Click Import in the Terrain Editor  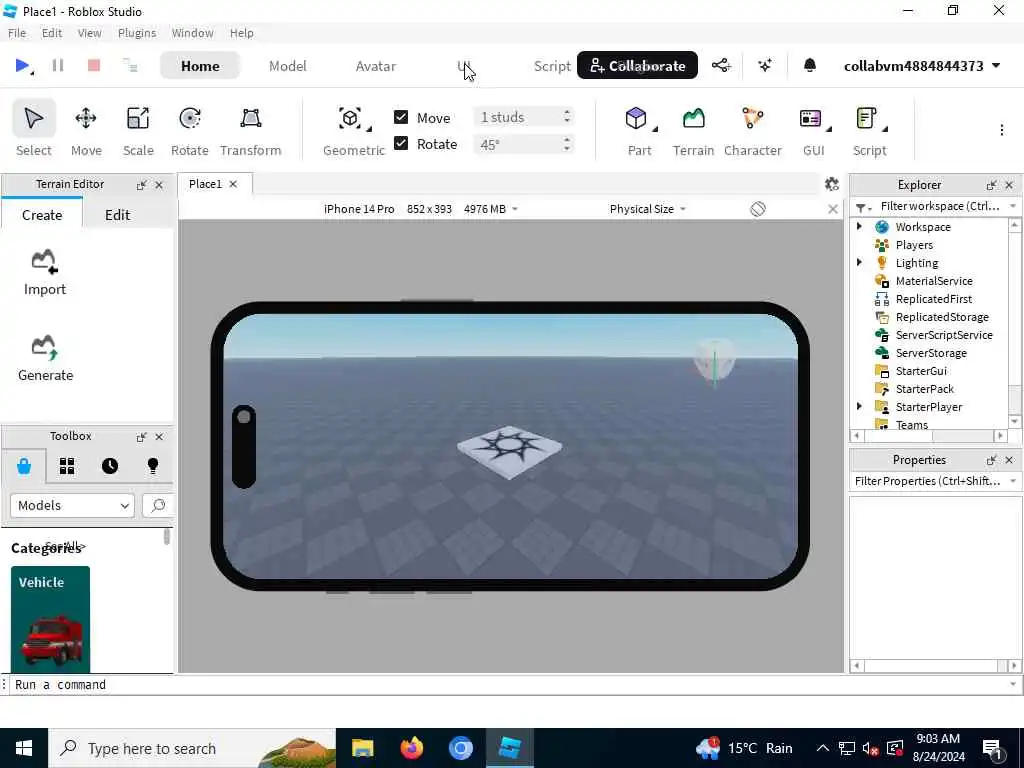coord(44,273)
